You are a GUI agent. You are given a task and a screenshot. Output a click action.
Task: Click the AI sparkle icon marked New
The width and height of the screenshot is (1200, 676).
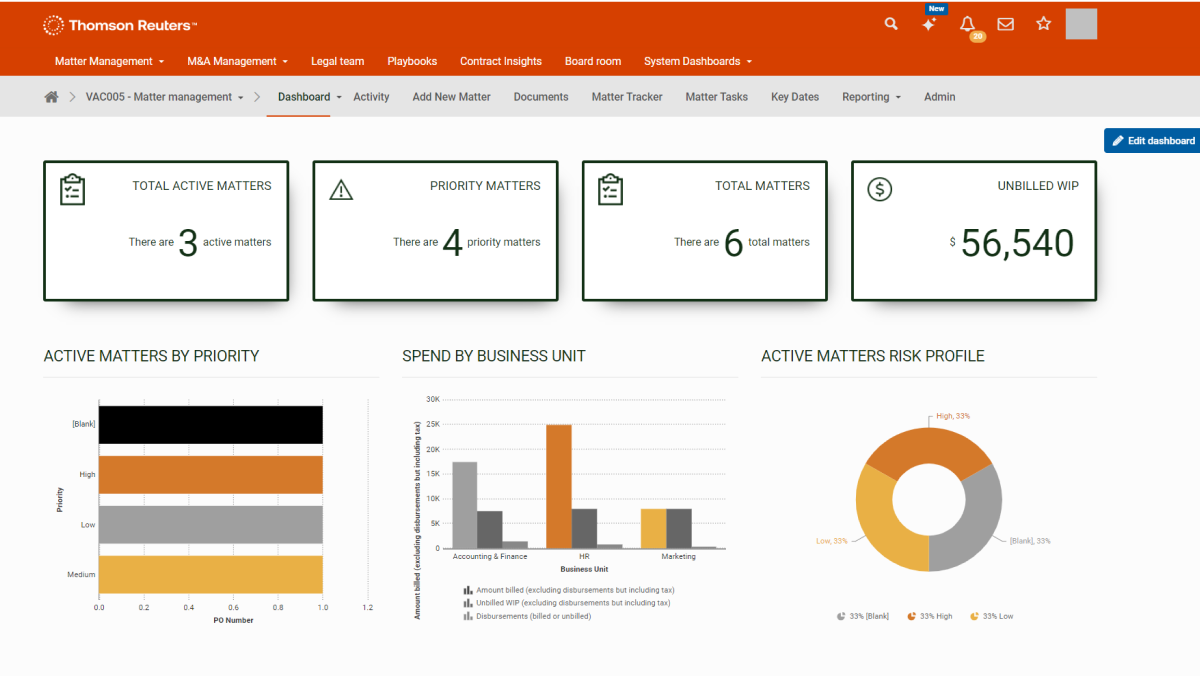[928, 24]
